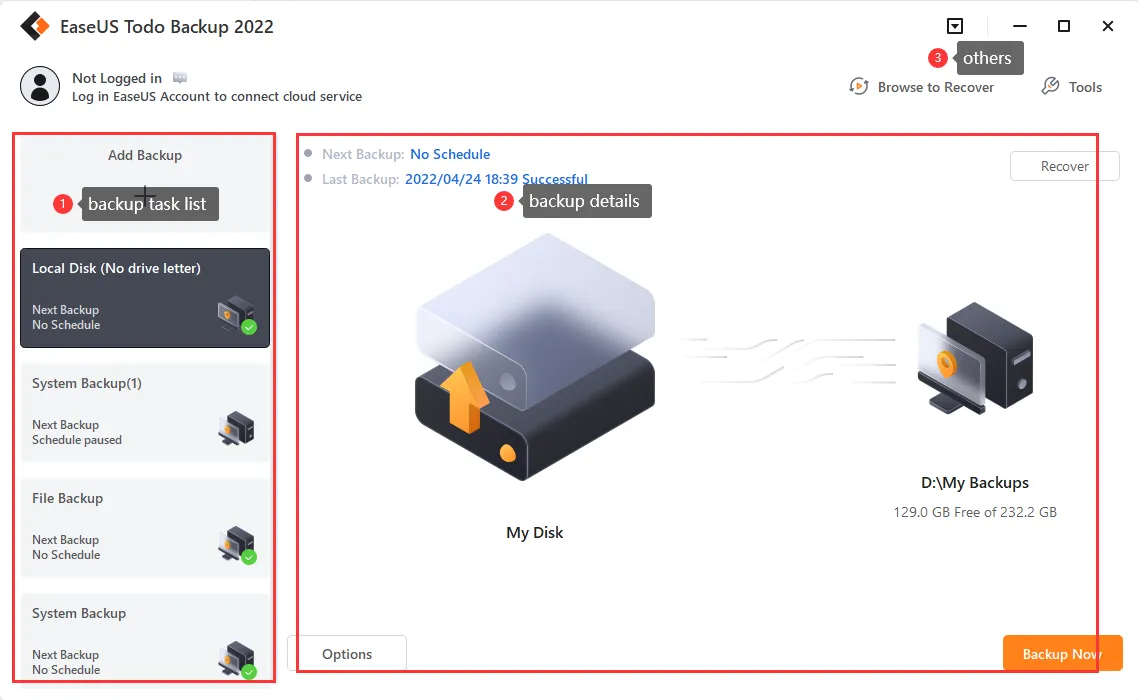The image size is (1138, 700).
Task: Start a backup with Backup Now
Action: [x=1062, y=653]
